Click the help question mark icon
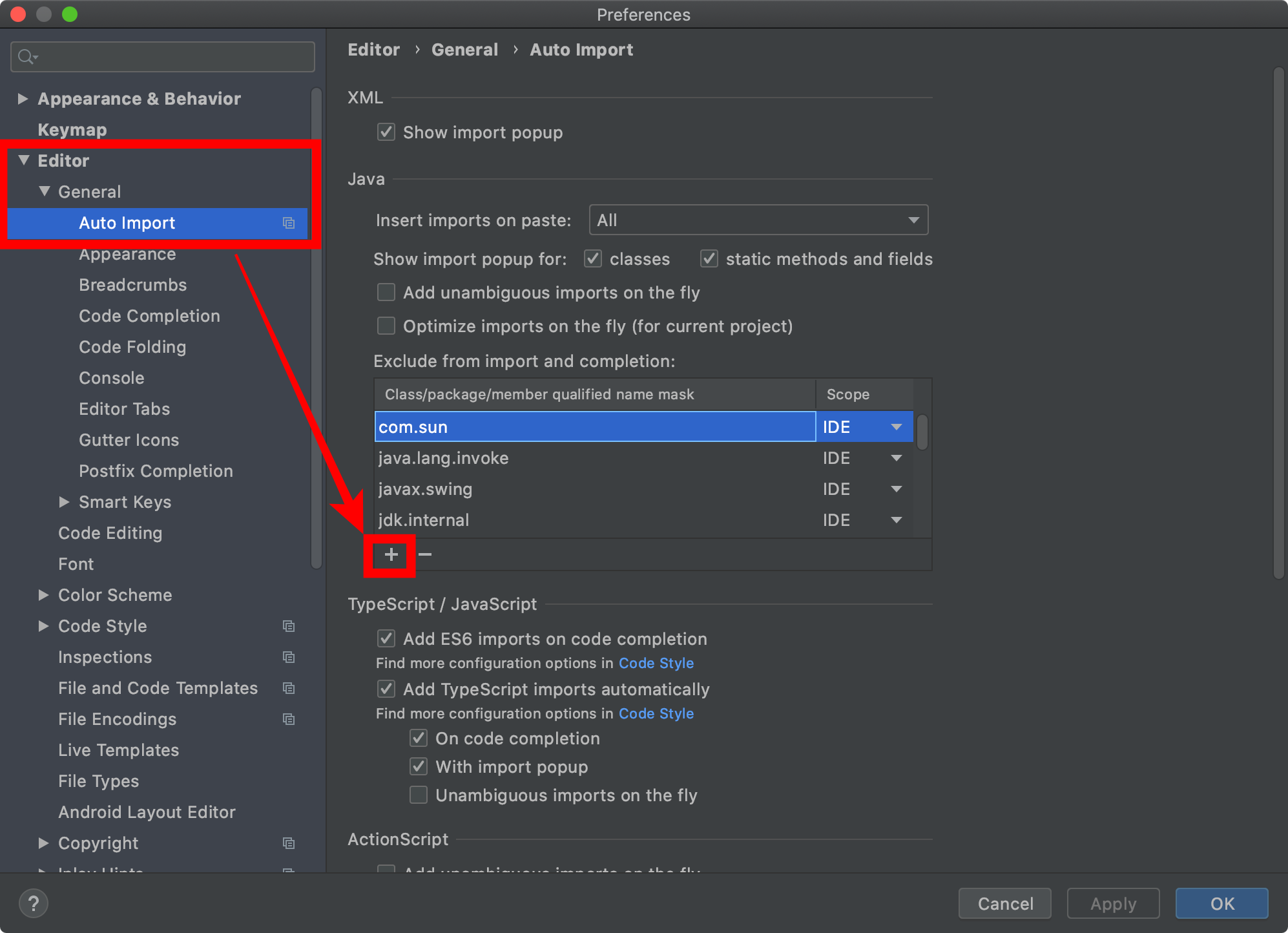Viewport: 1288px width, 933px height. (34, 903)
